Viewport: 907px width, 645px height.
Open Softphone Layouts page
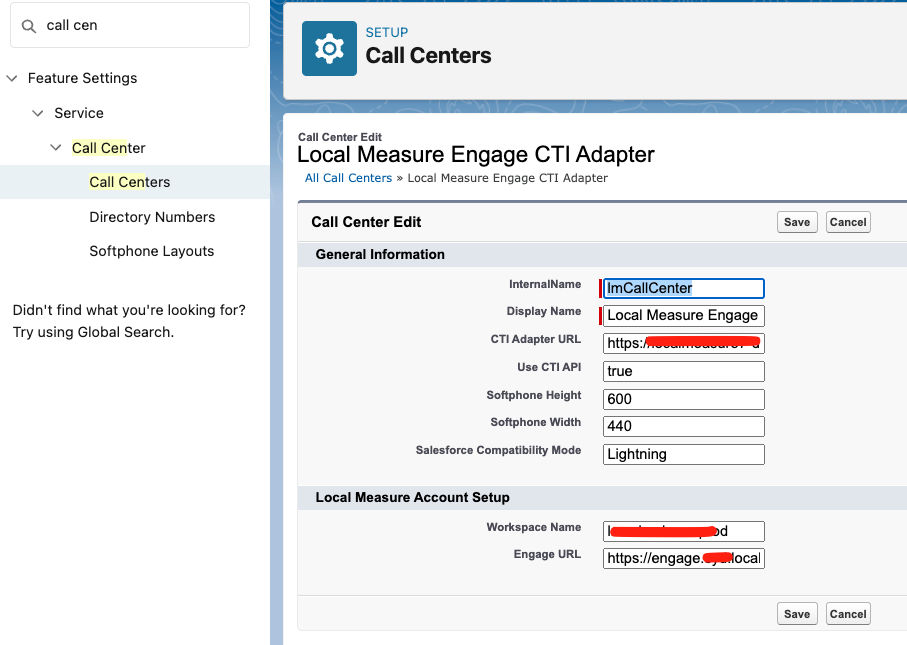pyautogui.click(x=151, y=251)
